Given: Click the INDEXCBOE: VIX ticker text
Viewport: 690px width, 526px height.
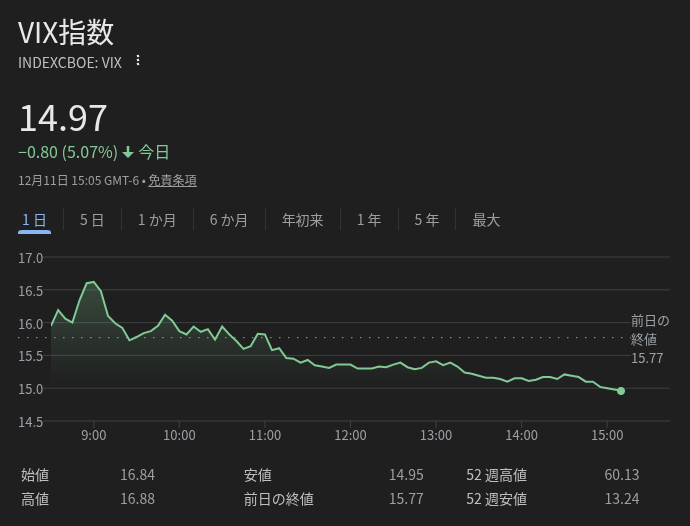Looking at the screenshot, I should click(x=70, y=62).
